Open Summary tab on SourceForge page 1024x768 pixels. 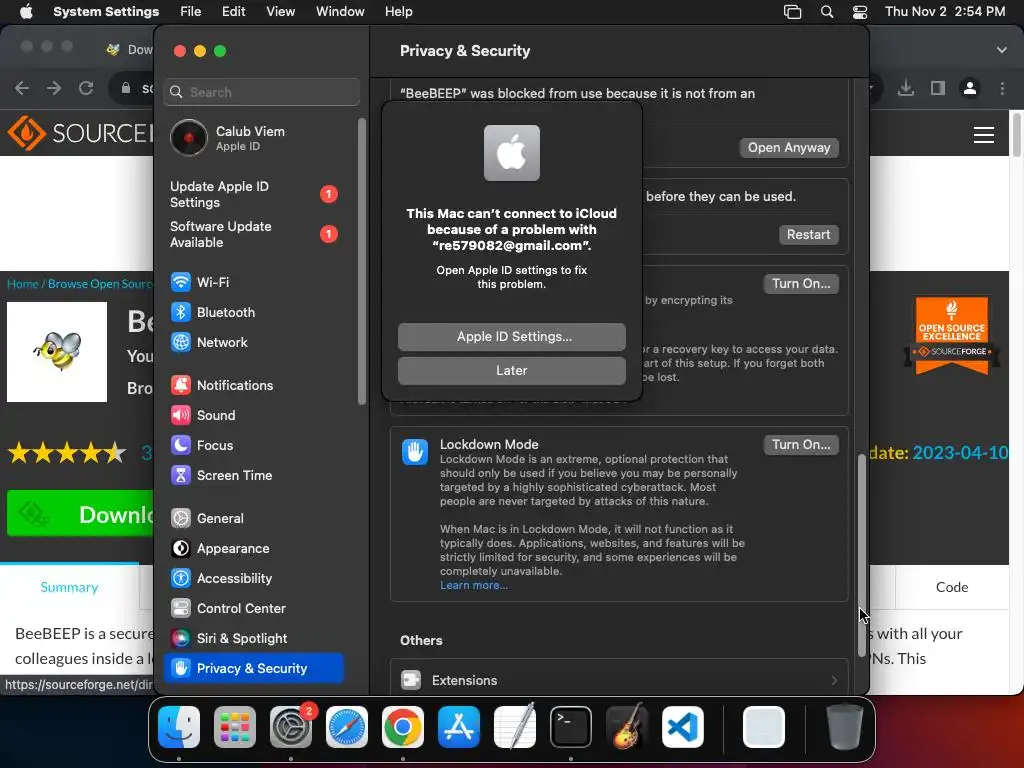(x=69, y=587)
